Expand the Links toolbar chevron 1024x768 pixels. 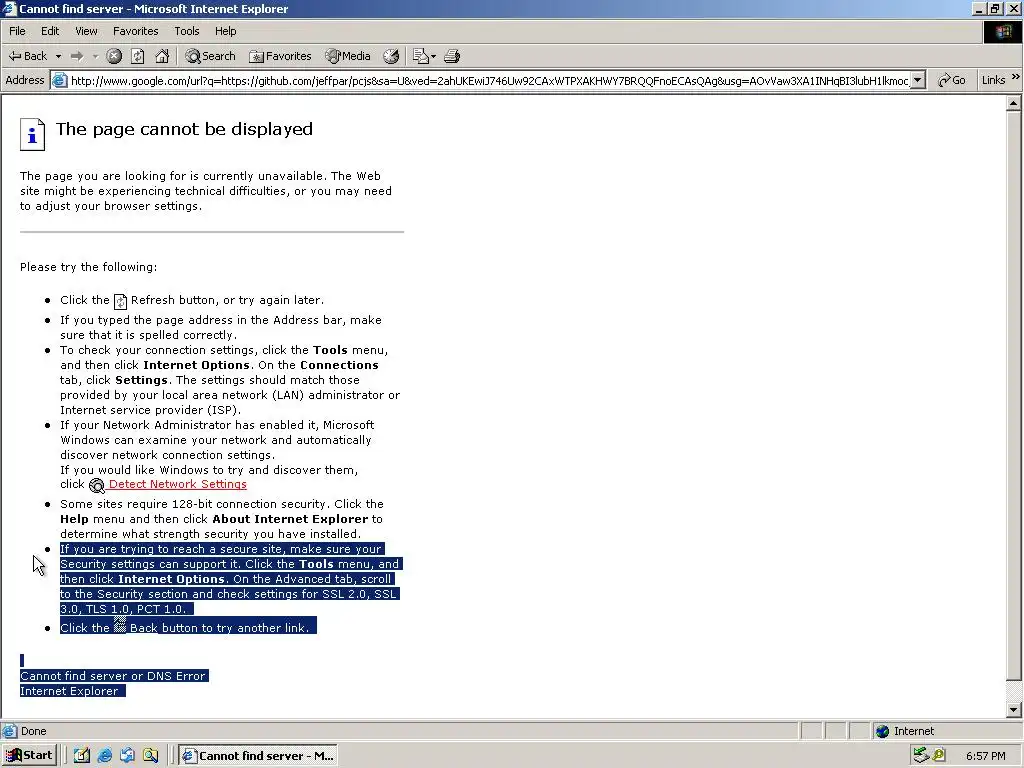(1016, 77)
